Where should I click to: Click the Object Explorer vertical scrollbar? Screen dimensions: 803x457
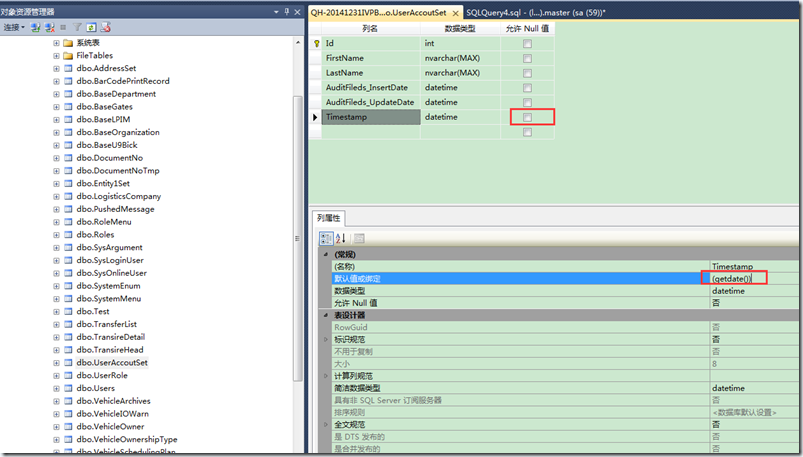coord(298,238)
